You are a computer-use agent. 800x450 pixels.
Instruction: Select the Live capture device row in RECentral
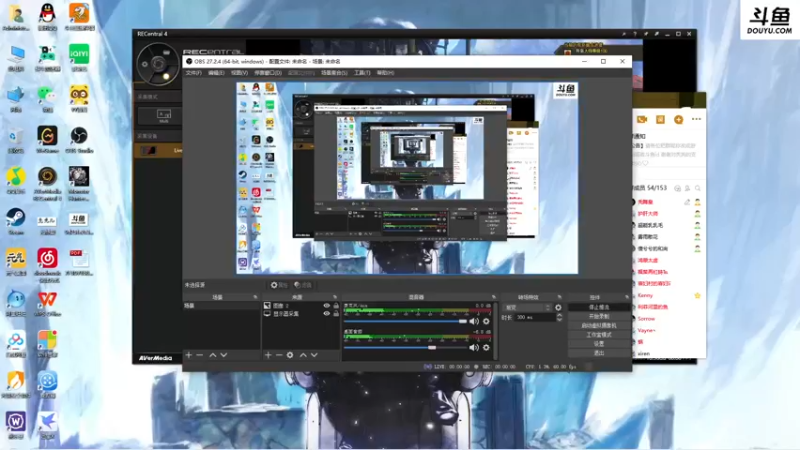click(158, 151)
